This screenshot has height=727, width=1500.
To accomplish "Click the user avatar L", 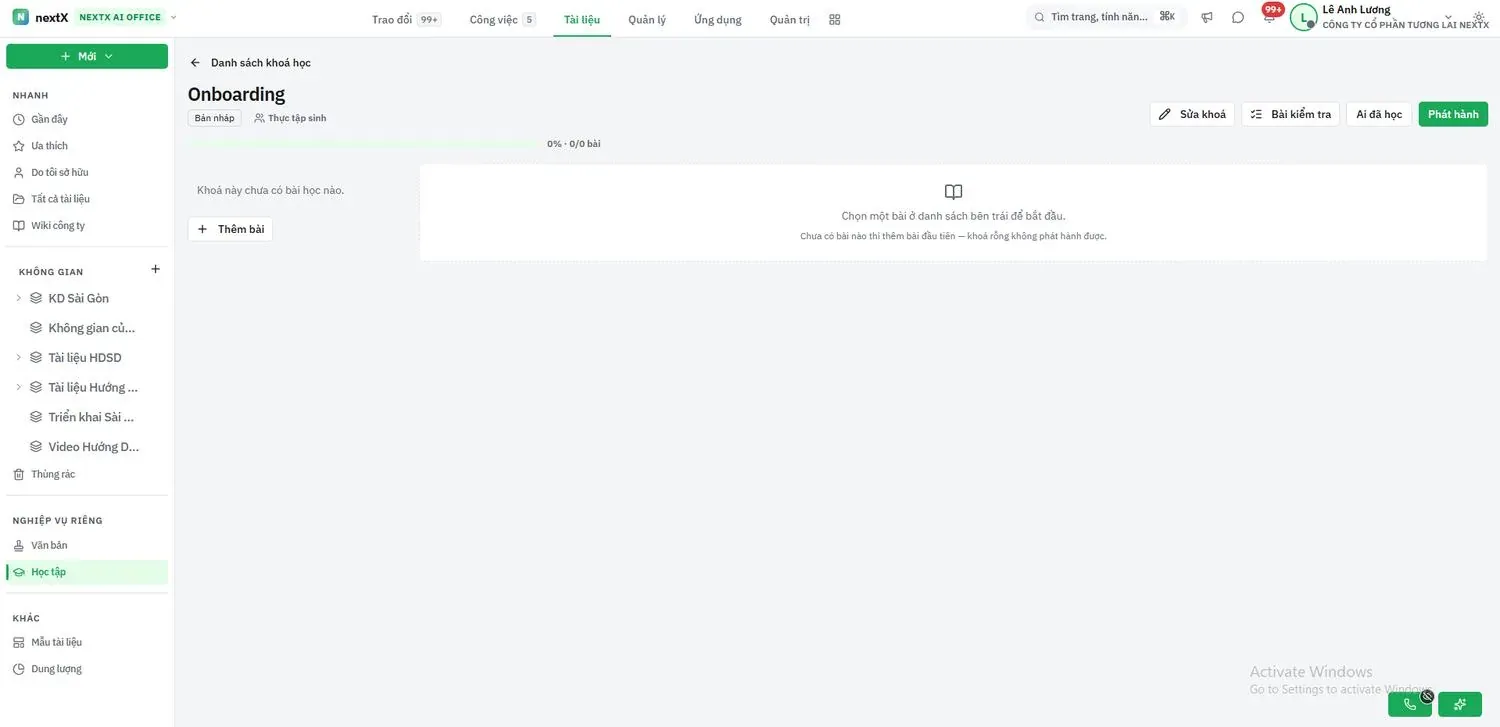I will [x=1303, y=17].
